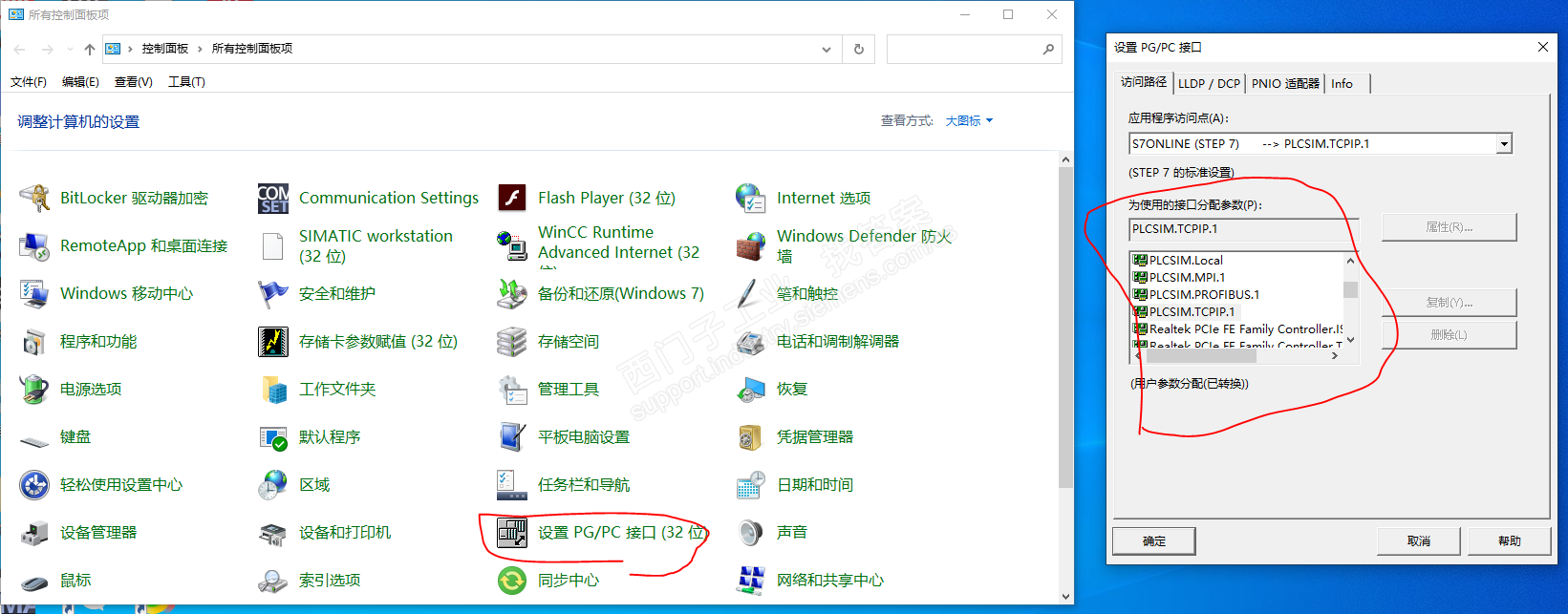Open the 查看(V) menu
Image resolution: width=1568 pixels, height=614 pixels.
pos(134,82)
